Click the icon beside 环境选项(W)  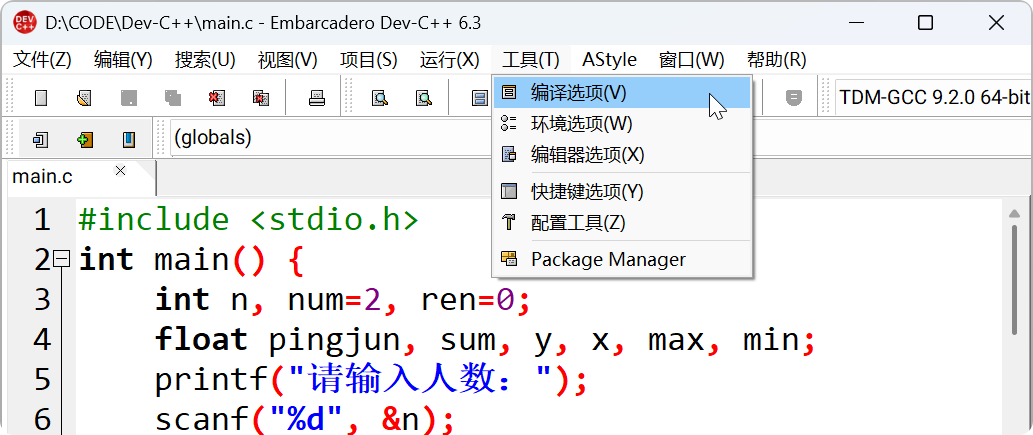509,123
